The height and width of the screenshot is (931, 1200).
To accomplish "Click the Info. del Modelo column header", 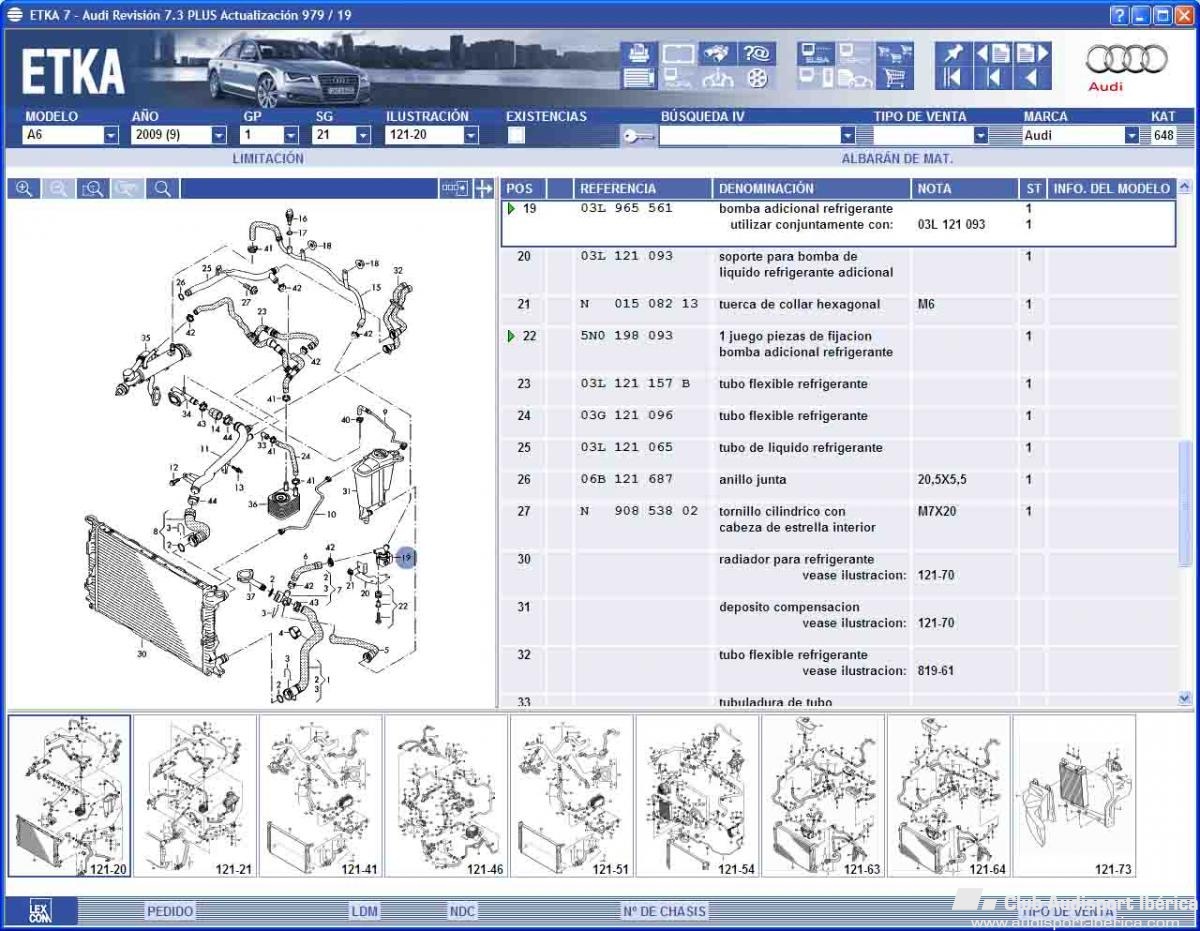I will pos(1111,188).
